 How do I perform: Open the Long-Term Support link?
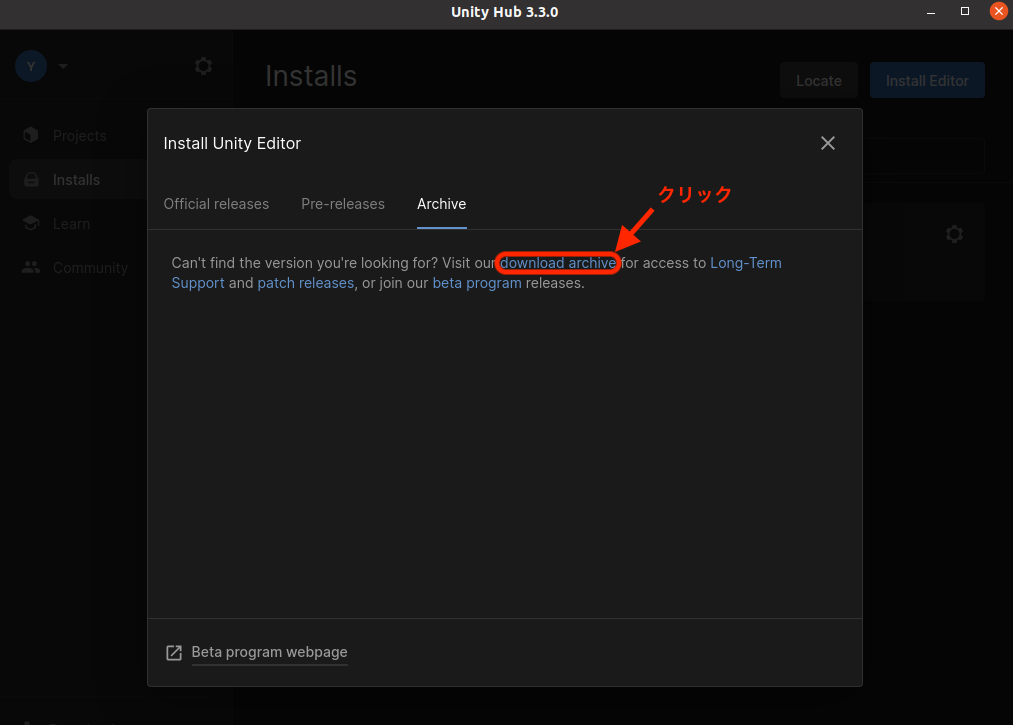point(746,262)
